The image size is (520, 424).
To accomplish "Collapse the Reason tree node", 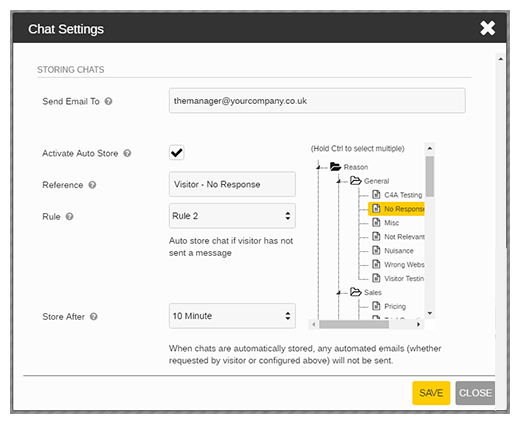I will pyautogui.click(x=319, y=167).
